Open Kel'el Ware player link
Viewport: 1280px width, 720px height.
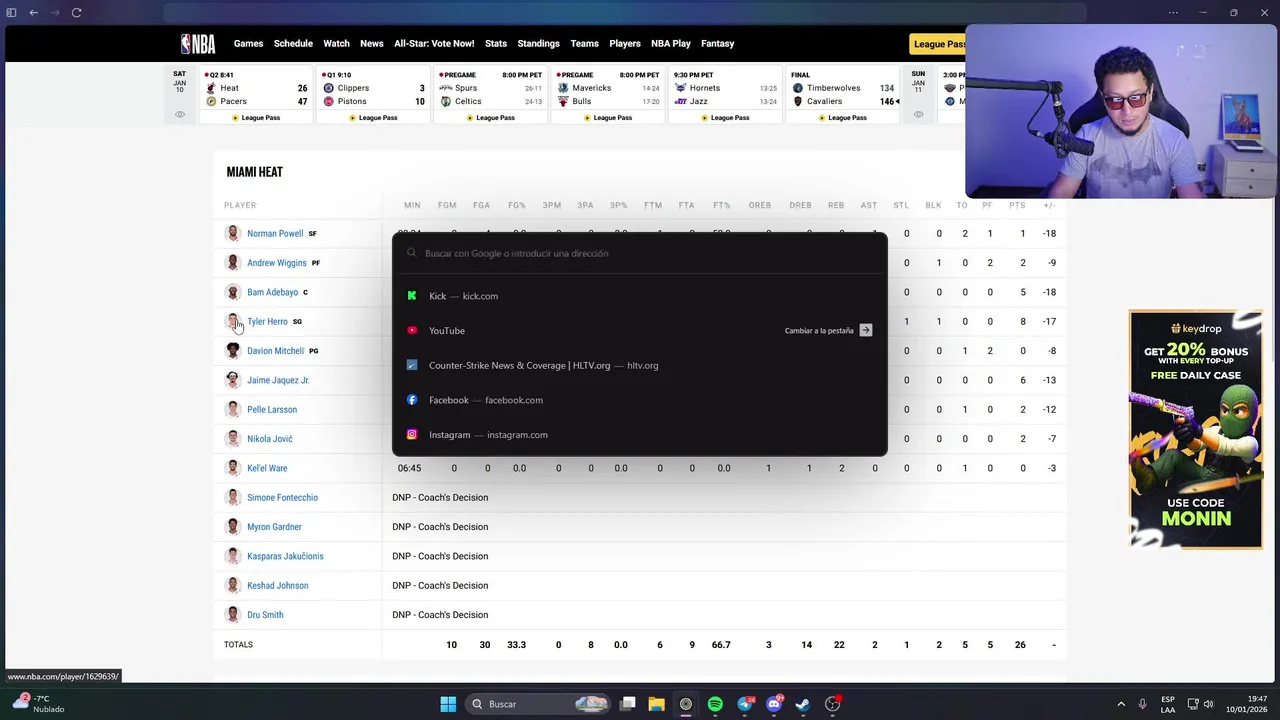pos(267,468)
